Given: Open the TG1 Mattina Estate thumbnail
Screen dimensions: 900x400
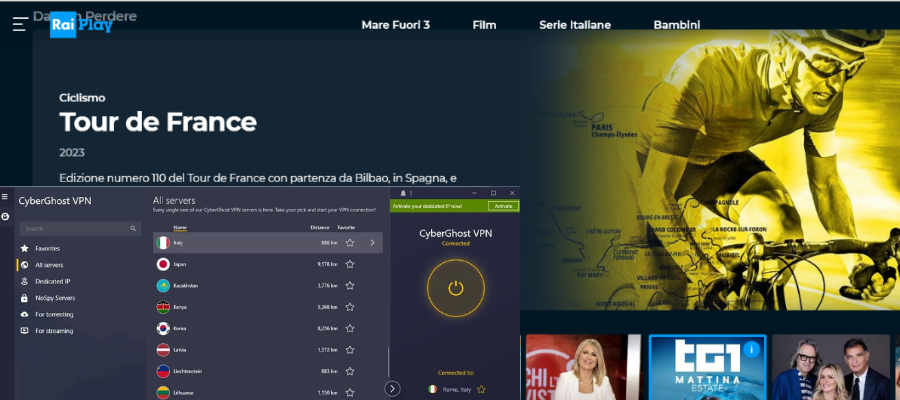Looking at the screenshot, I should (708, 367).
